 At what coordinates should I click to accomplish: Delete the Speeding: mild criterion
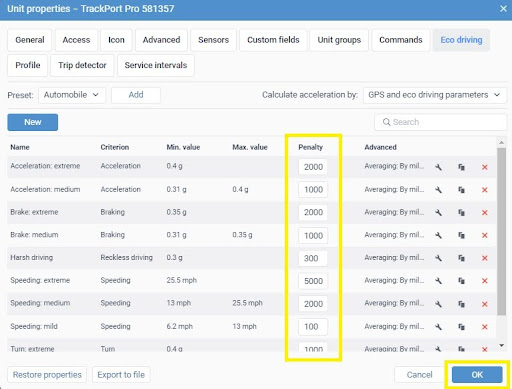(485, 327)
